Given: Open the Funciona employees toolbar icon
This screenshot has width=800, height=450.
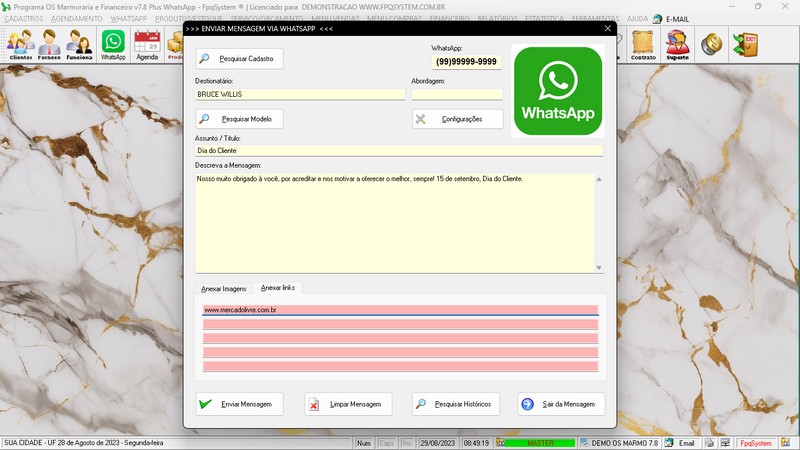Looking at the screenshot, I should (79, 44).
